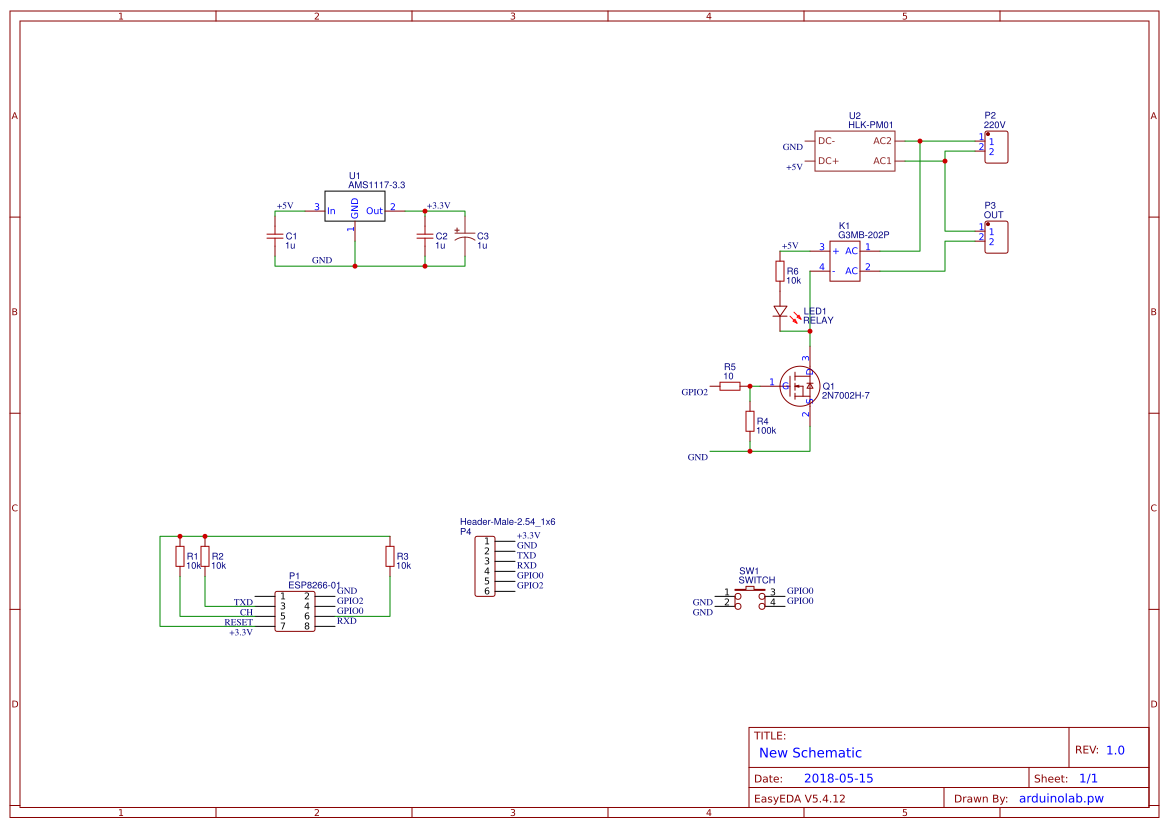Select the G3MB-202P solid state relay K1

pyautogui.click(x=845, y=262)
